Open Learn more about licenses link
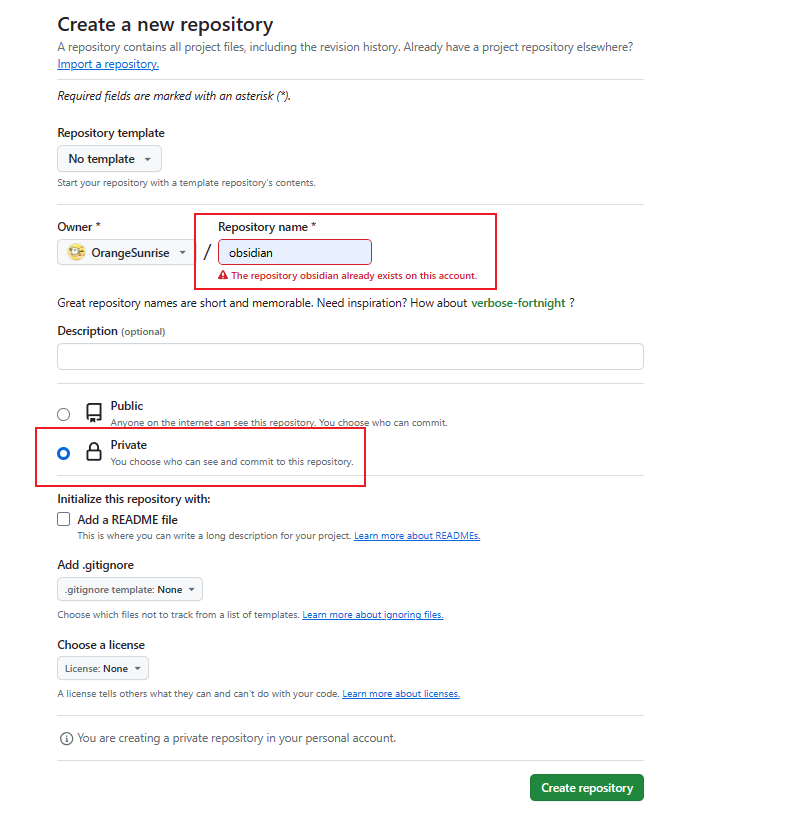Screen dimensions: 796x826 click(401, 694)
